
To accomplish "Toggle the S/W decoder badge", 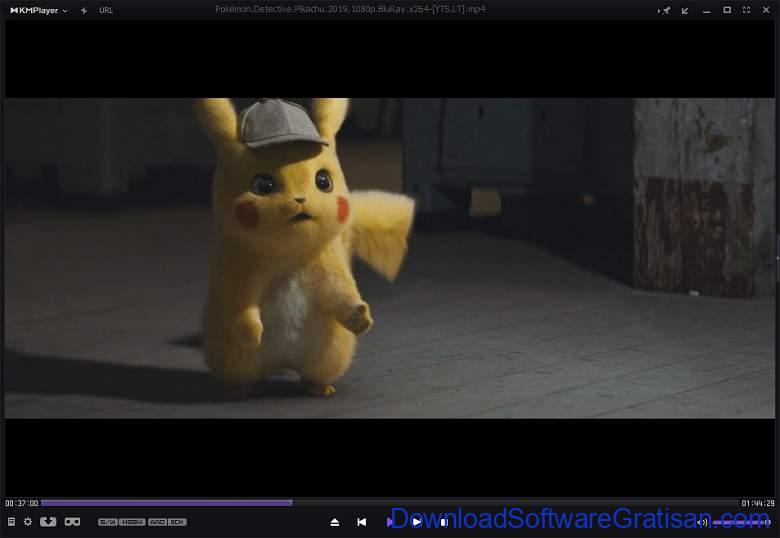I will [x=108, y=522].
